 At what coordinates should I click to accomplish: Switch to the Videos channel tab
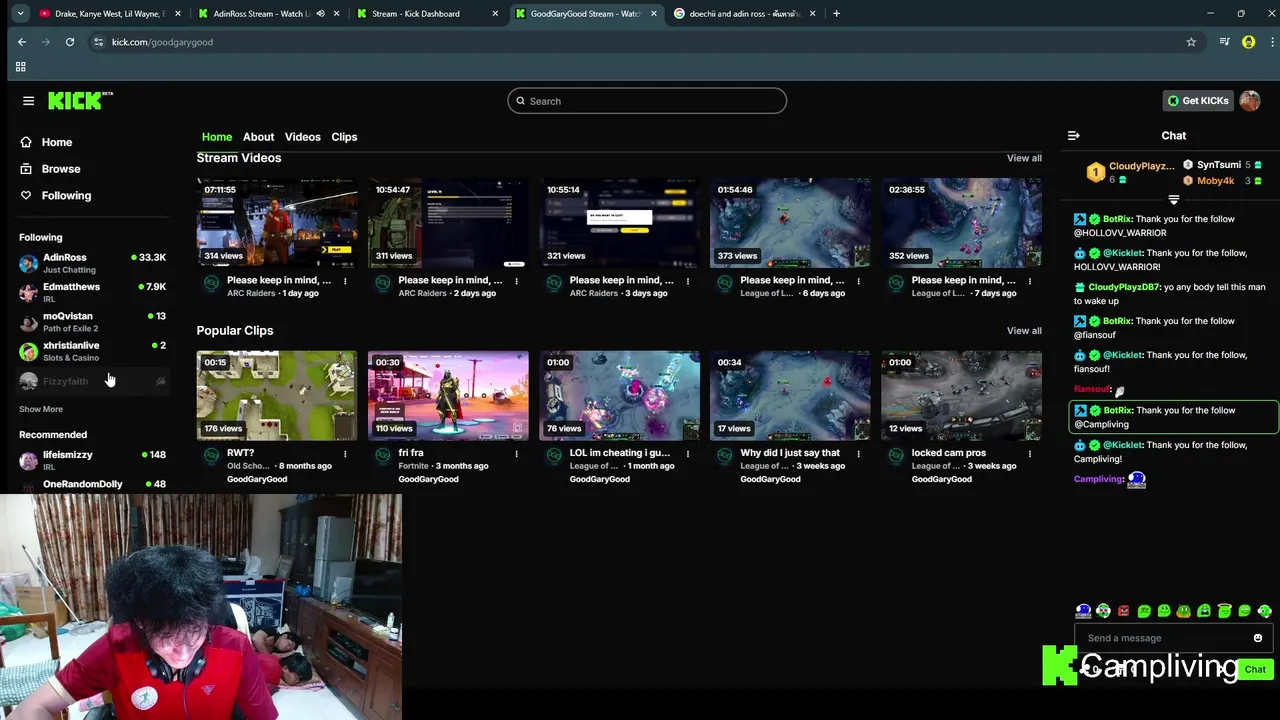(303, 137)
